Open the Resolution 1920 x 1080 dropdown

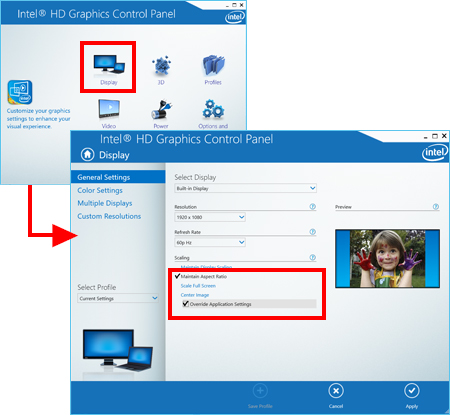210,217
